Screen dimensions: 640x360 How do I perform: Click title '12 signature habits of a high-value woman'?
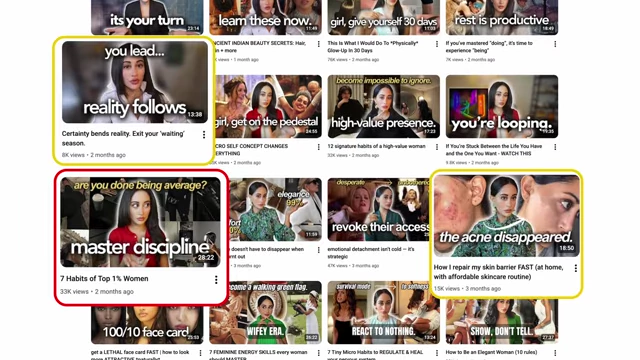click(376, 146)
